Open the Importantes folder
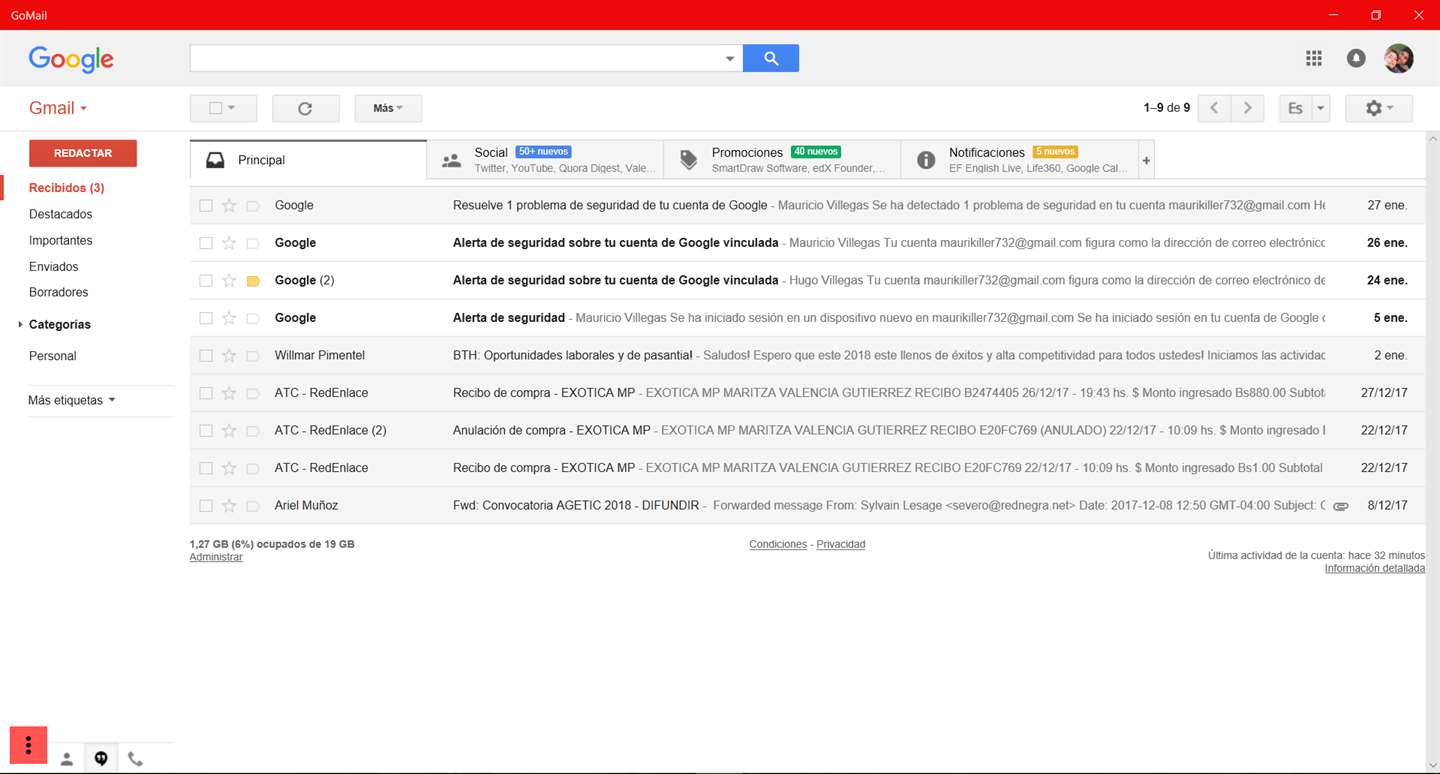This screenshot has height=774, width=1440. coord(60,240)
